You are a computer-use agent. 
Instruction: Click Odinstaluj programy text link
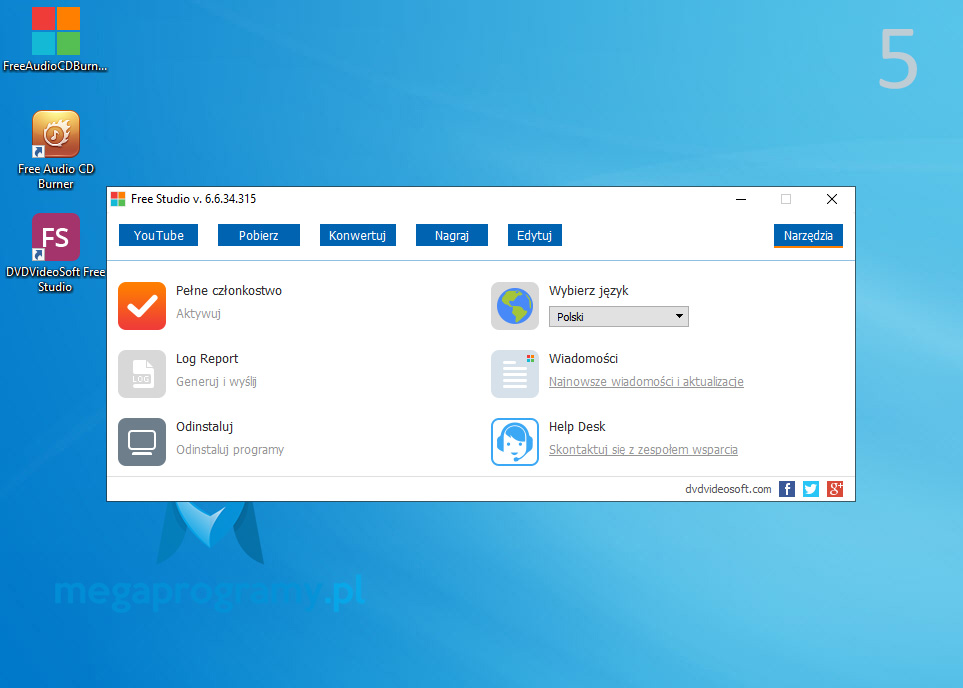[x=230, y=450]
